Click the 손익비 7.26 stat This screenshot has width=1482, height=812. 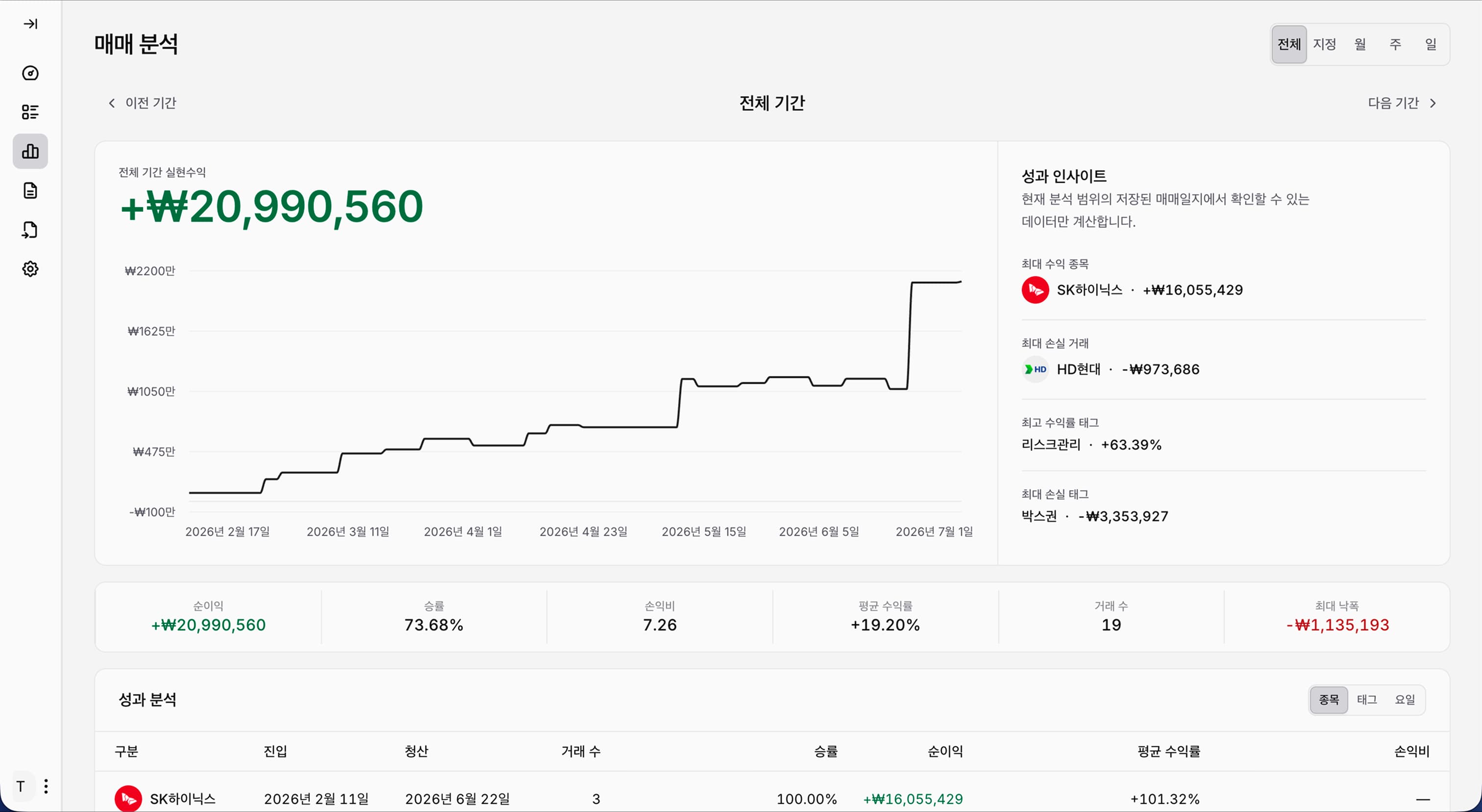pos(660,617)
